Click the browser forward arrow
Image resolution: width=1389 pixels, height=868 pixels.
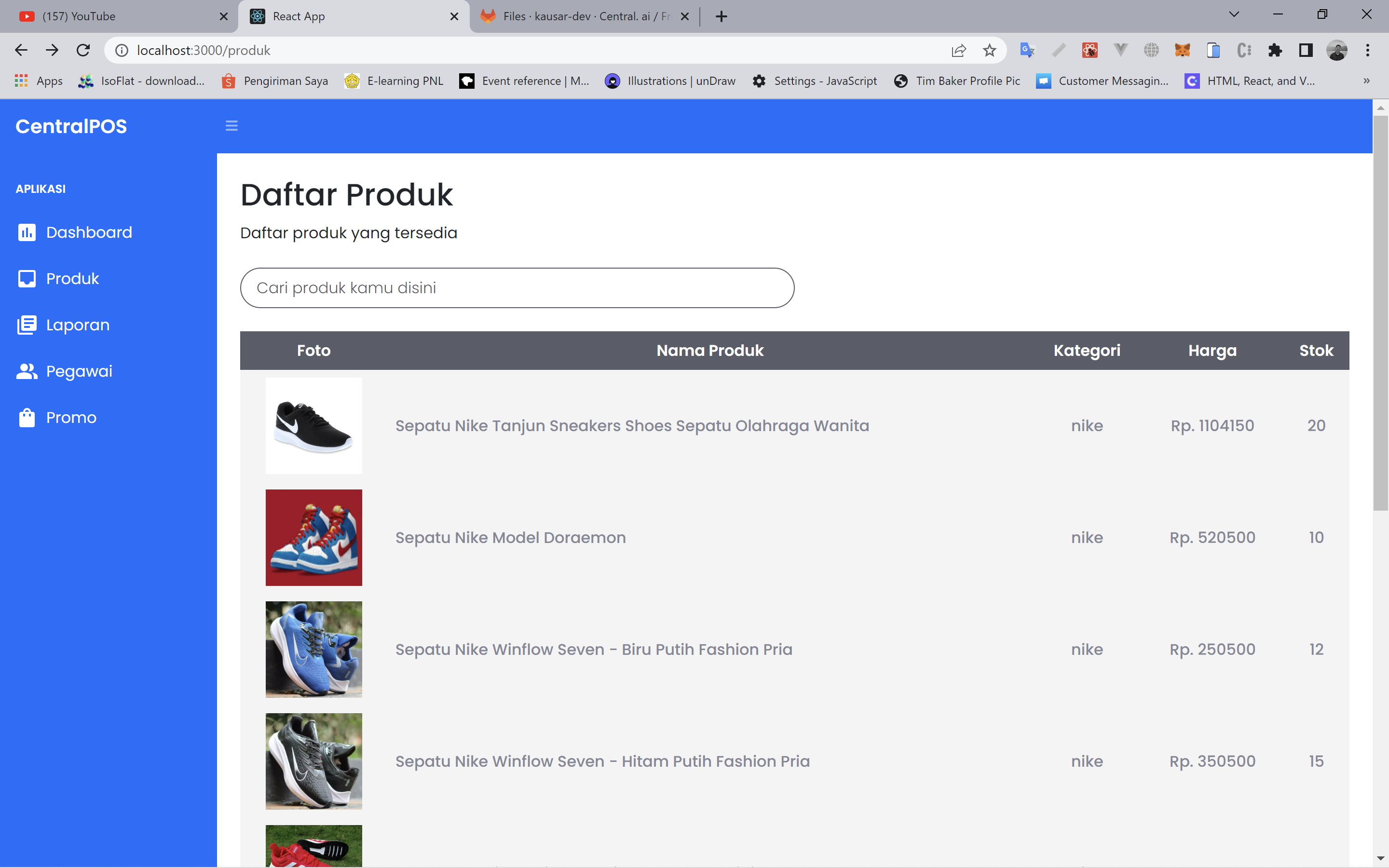pos(52,51)
